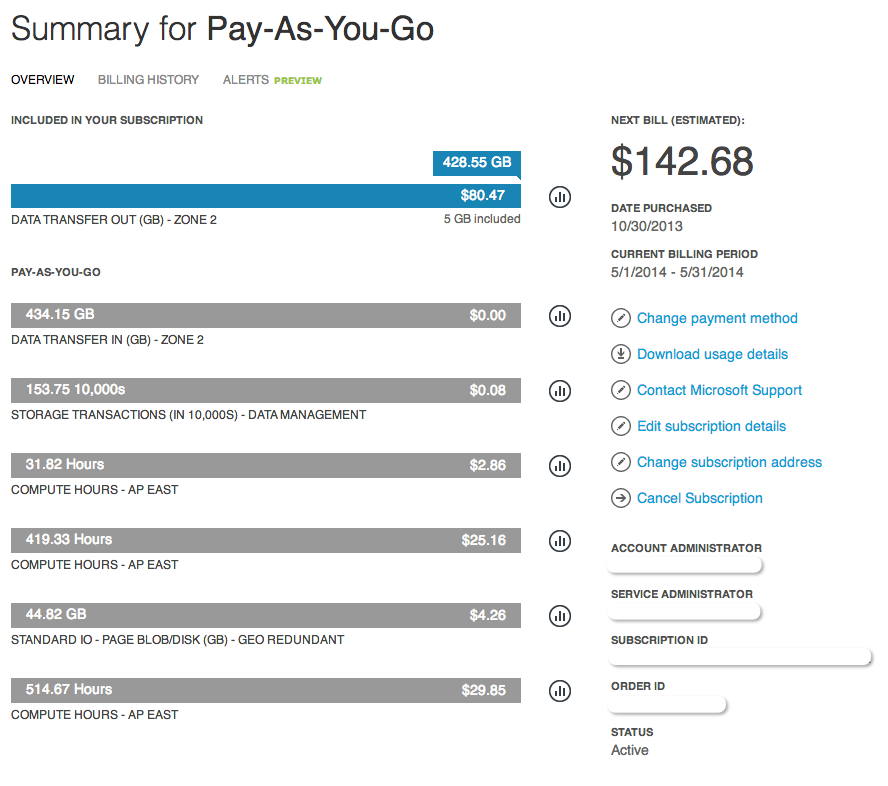View chart icon beside $29.85 compute hours
The image size is (888, 786).
560,691
